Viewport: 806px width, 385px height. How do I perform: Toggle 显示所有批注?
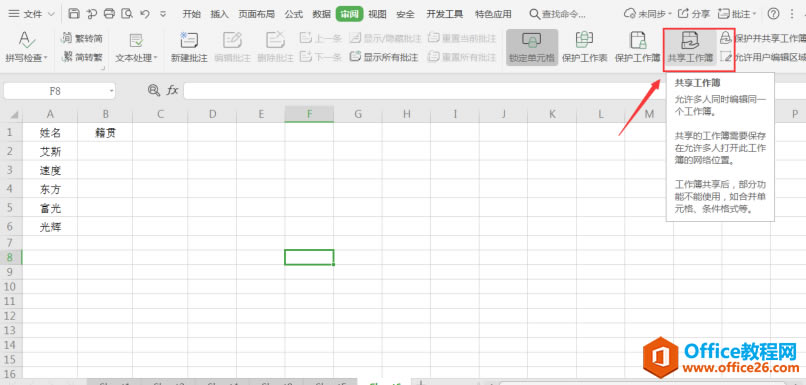tap(383, 57)
